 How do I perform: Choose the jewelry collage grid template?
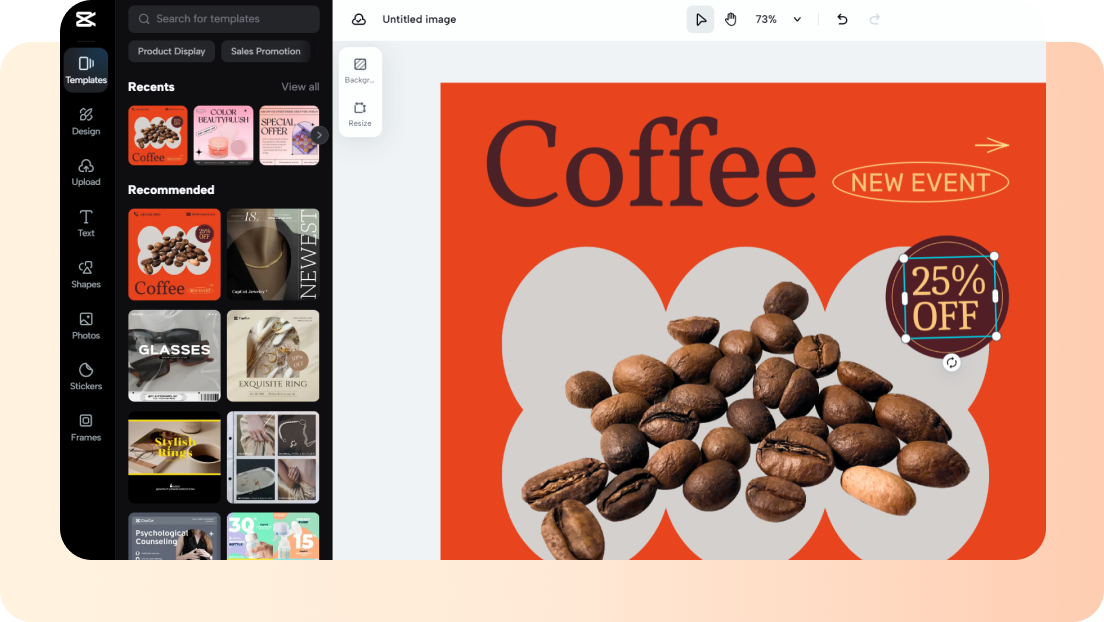pos(272,457)
